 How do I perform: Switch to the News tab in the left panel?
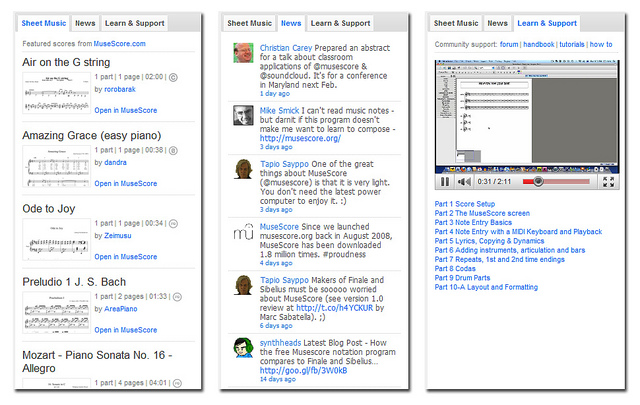pyautogui.click(x=85, y=22)
